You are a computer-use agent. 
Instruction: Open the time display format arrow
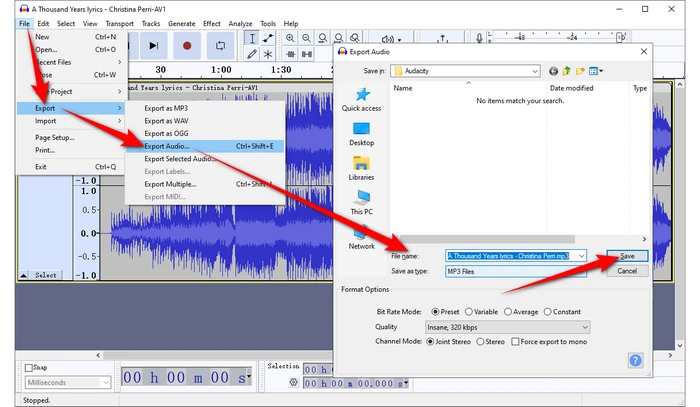click(x=249, y=378)
